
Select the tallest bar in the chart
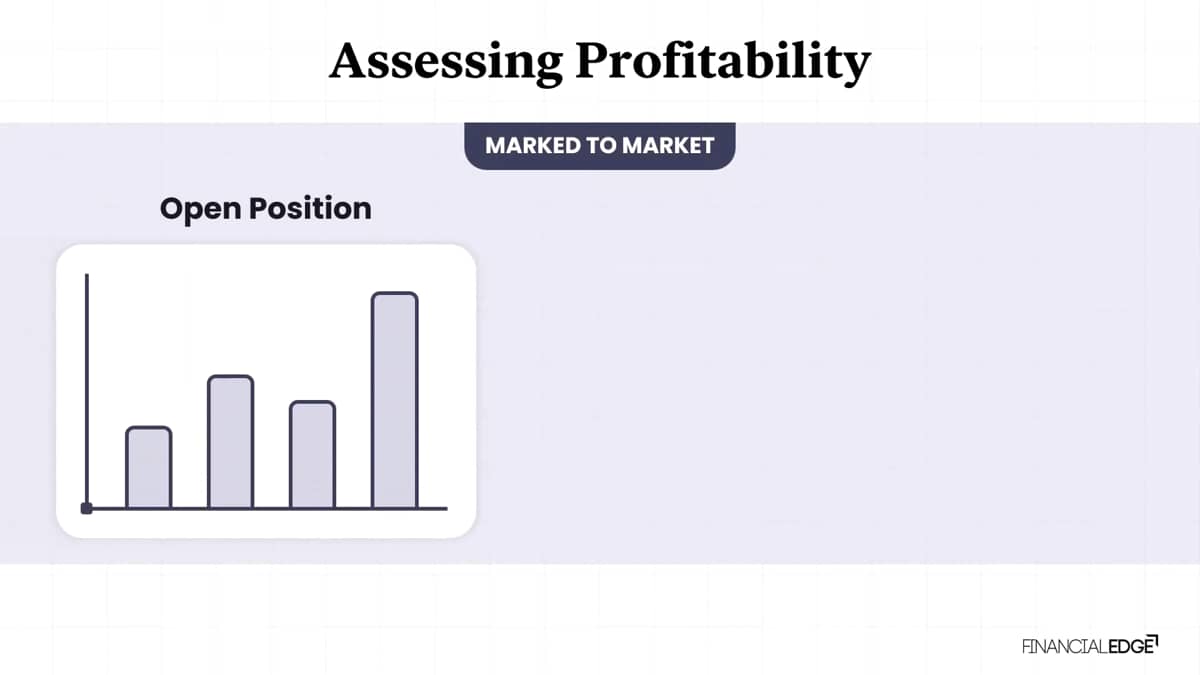point(394,401)
